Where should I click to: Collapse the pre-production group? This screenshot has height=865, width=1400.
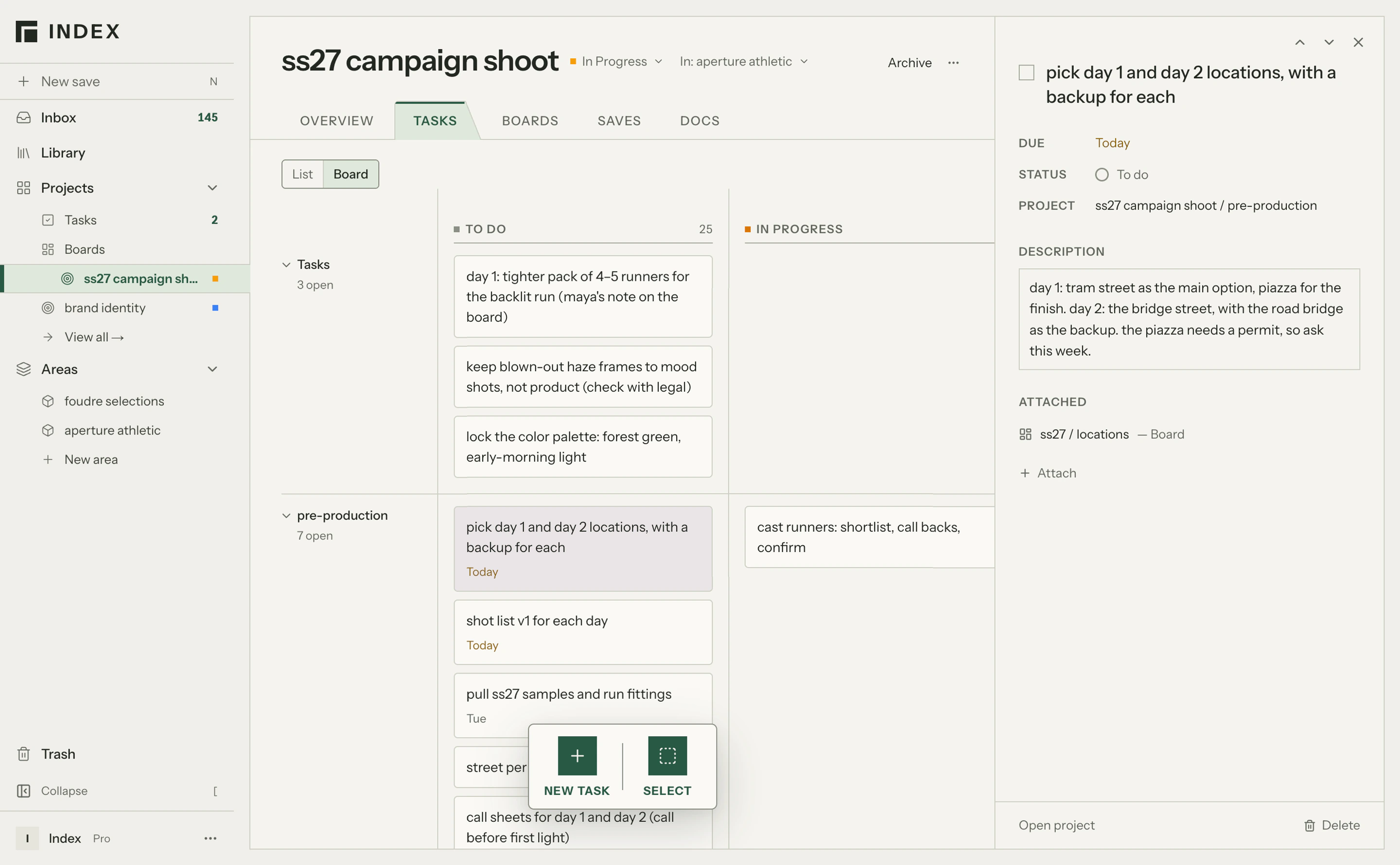click(x=287, y=516)
